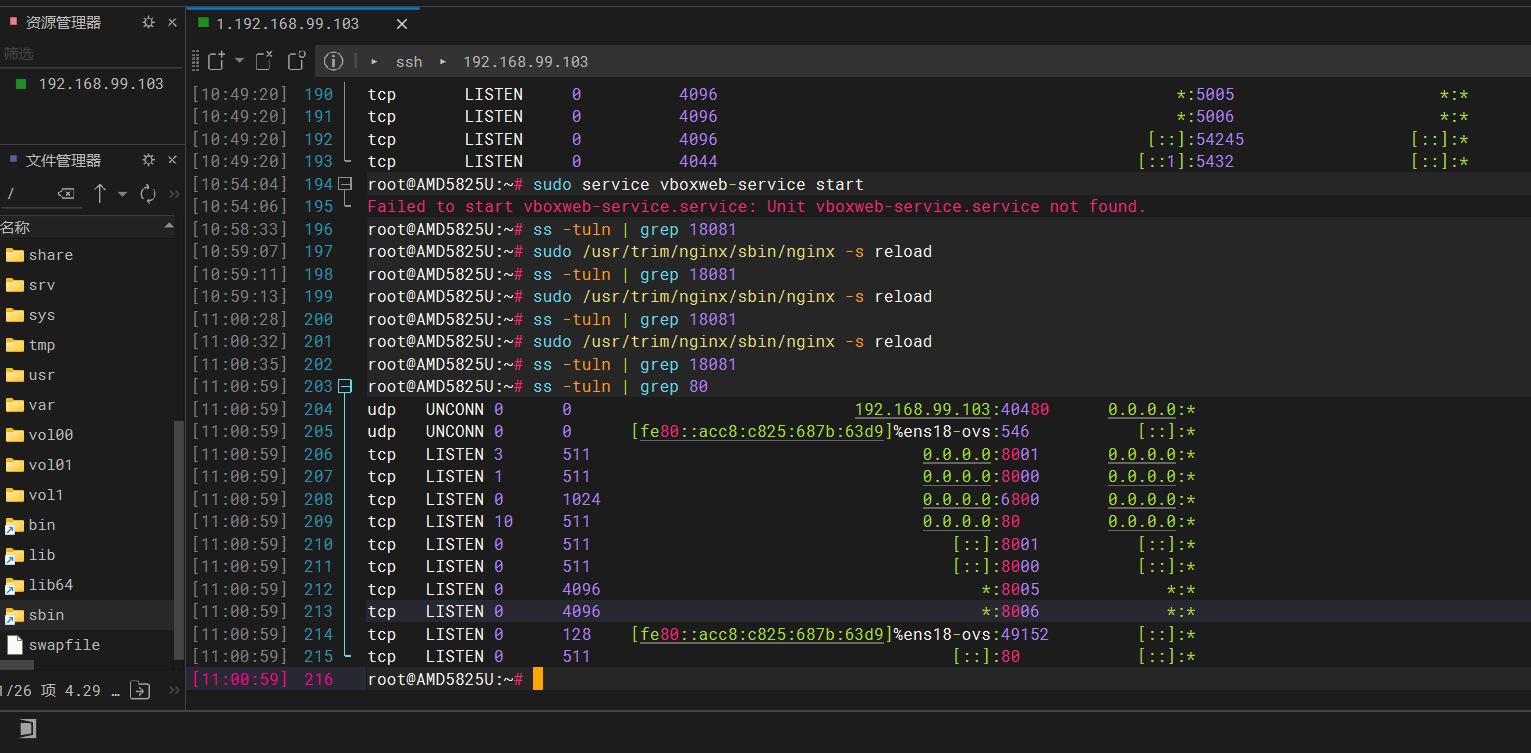1531x753 pixels.
Task: Click the transfer icon in the file status bar
Action: pyautogui.click(x=141, y=689)
